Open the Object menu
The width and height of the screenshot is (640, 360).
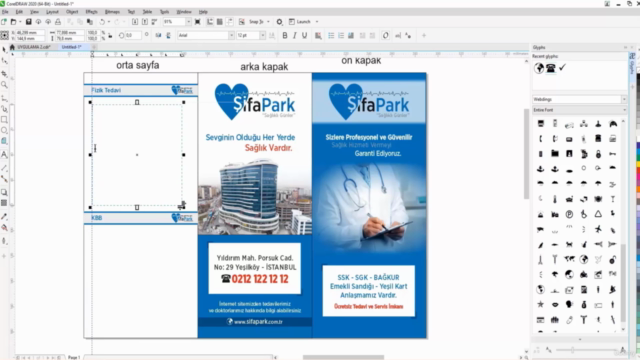tap(72, 12)
